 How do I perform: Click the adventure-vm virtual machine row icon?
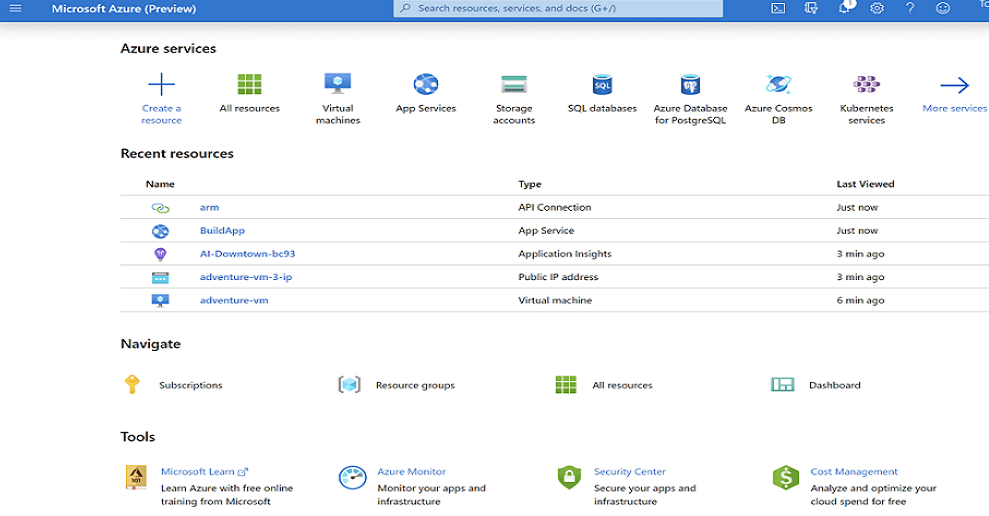160,300
